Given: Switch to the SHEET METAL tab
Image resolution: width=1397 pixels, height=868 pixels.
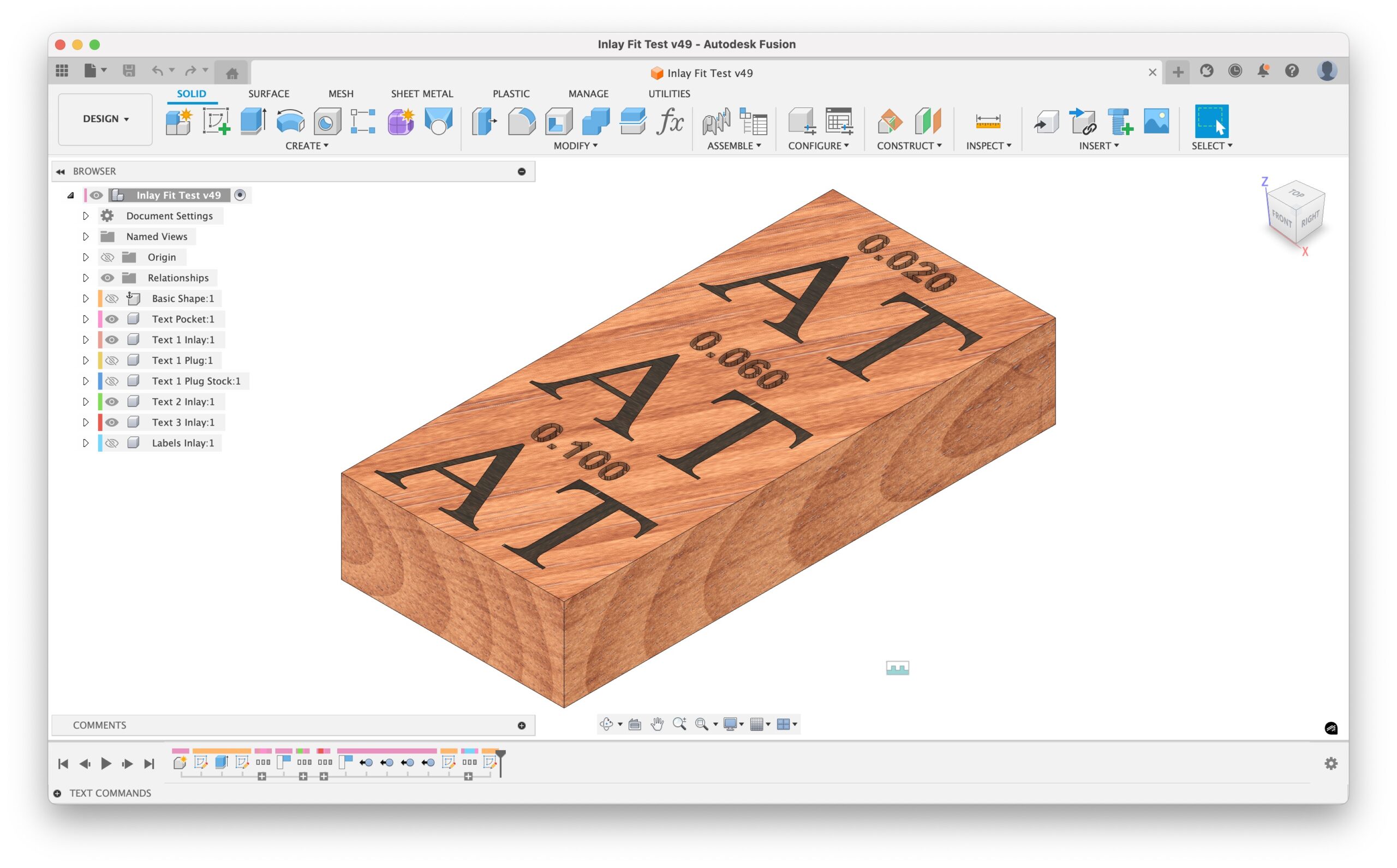Looking at the screenshot, I should tap(421, 94).
